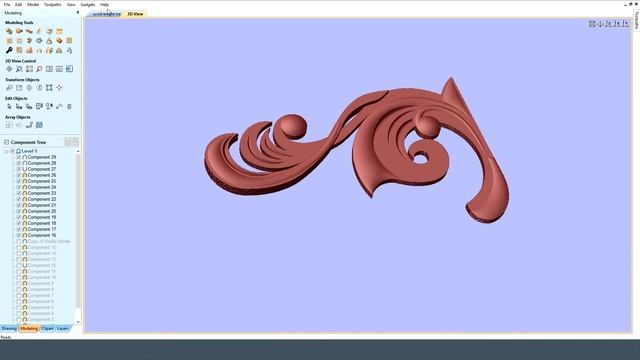Tile 2D and 3D views side by side
The height and width of the screenshot is (360, 640).
(49, 69)
